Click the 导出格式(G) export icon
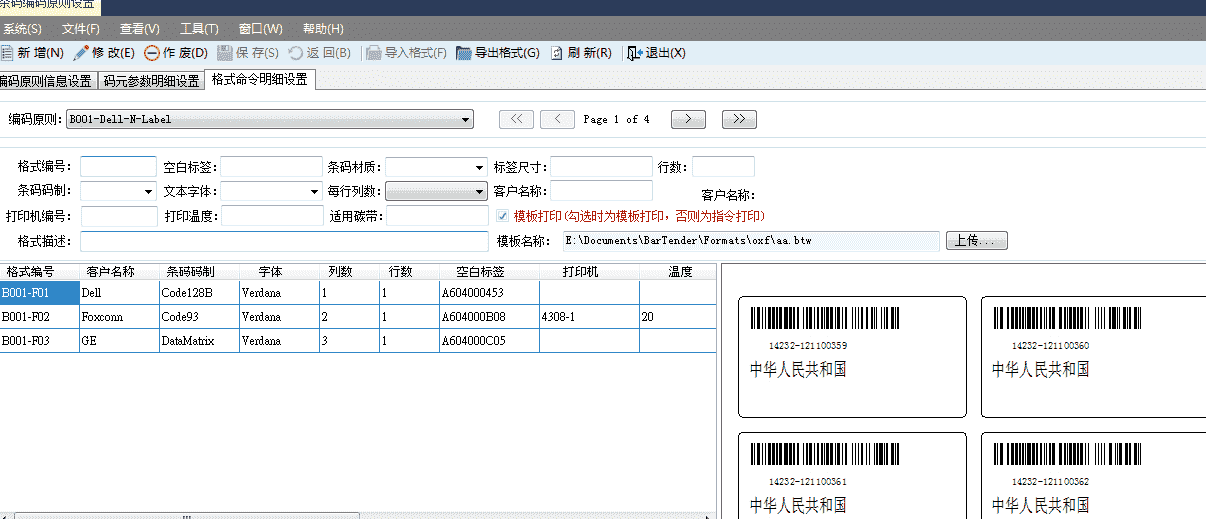This screenshot has width=1206, height=519. [x=464, y=53]
